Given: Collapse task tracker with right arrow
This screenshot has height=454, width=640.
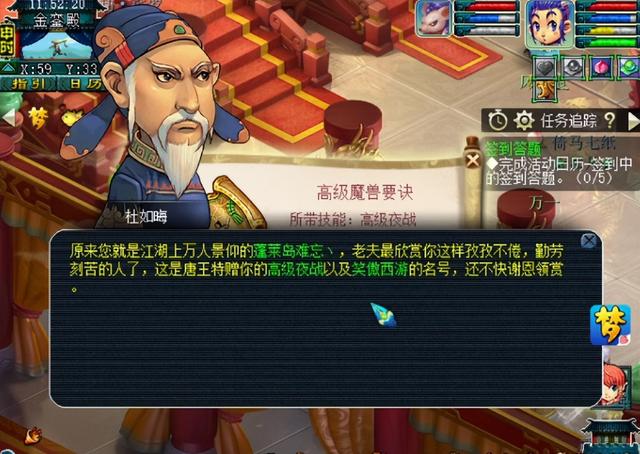Looking at the screenshot, I should pyautogui.click(x=633, y=121).
